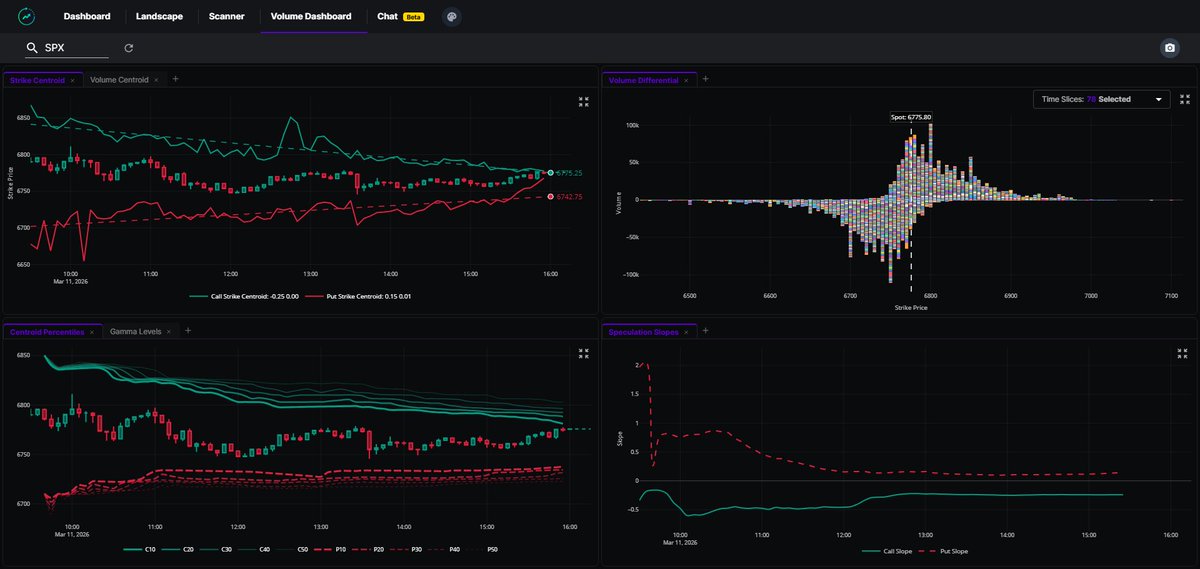The image size is (1200, 569).
Task: Switch to the Scanner page
Action: pos(228,17)
